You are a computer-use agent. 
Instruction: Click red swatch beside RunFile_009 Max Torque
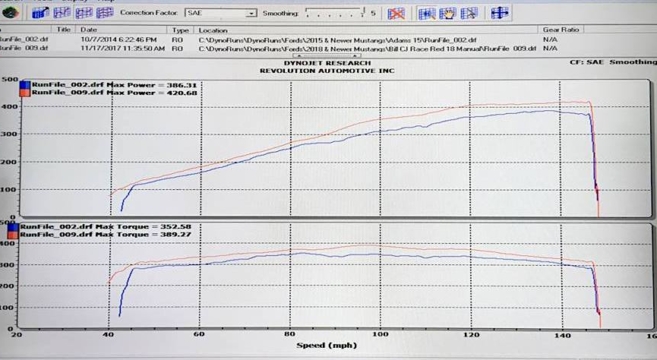13,235
